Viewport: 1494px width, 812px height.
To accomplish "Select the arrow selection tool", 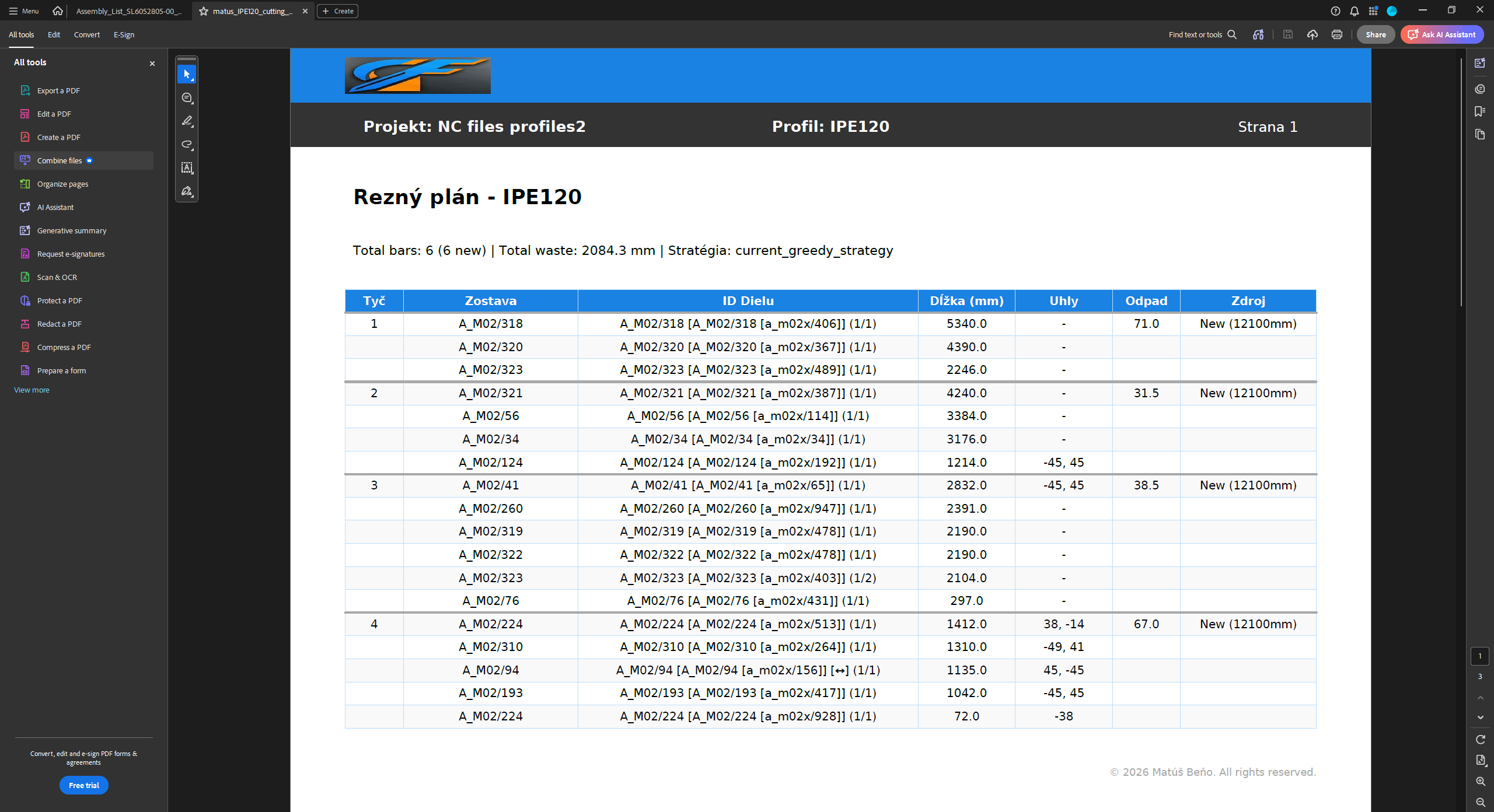I will (187, 75).
